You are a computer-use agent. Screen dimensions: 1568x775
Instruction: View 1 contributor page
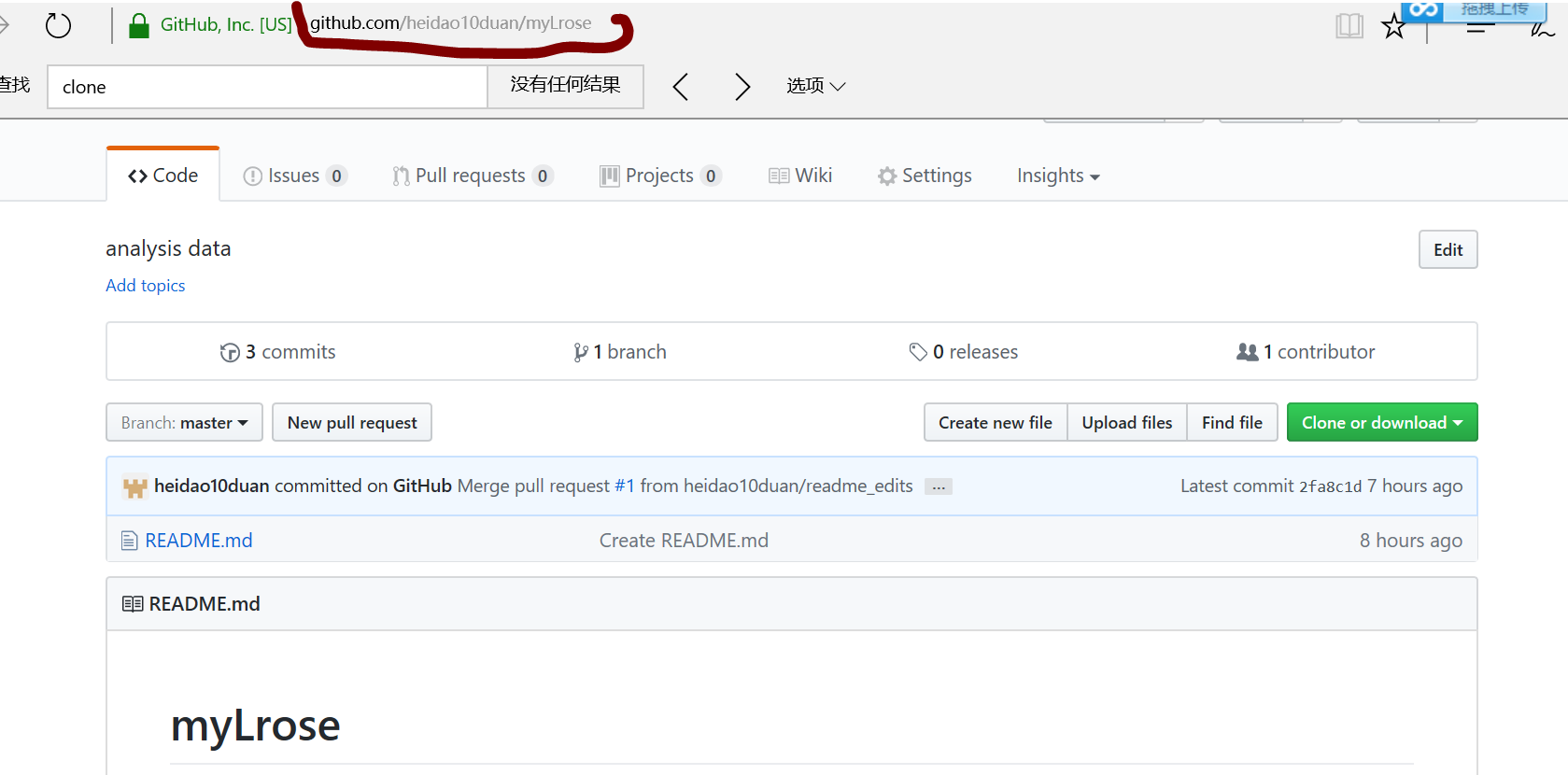pos(1306,352)
